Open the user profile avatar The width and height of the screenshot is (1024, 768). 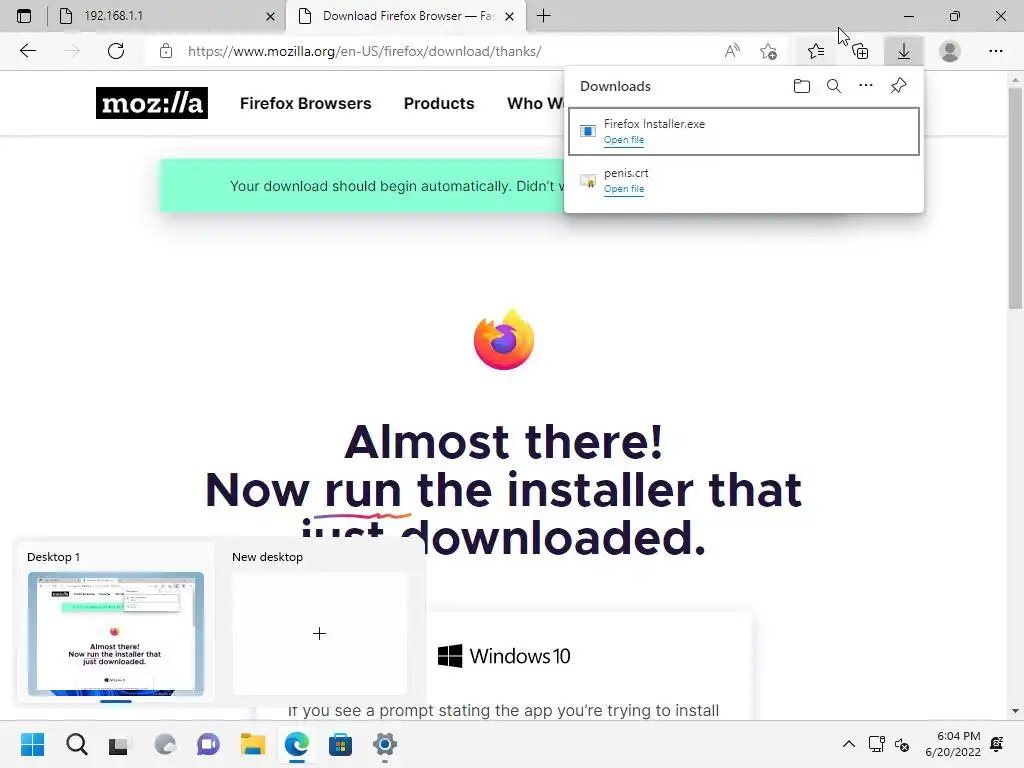click(950, 51)
